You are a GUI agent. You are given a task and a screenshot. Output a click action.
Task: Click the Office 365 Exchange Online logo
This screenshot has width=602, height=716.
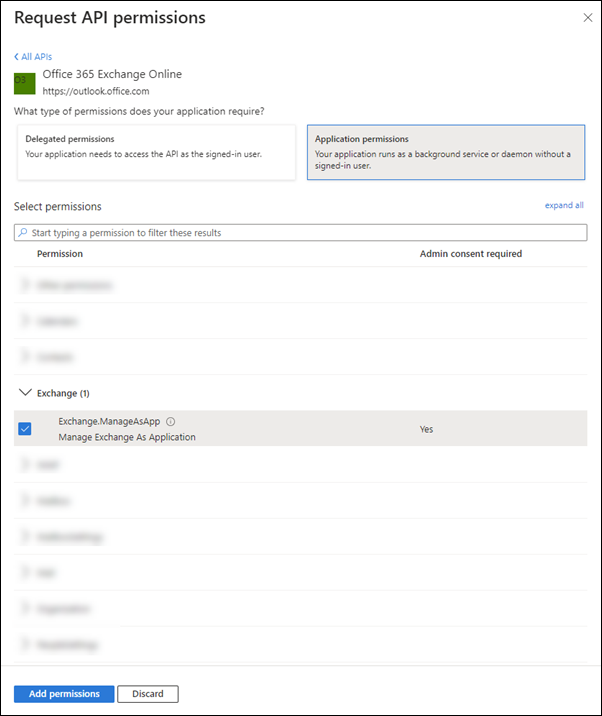click(x=24, y=82)
